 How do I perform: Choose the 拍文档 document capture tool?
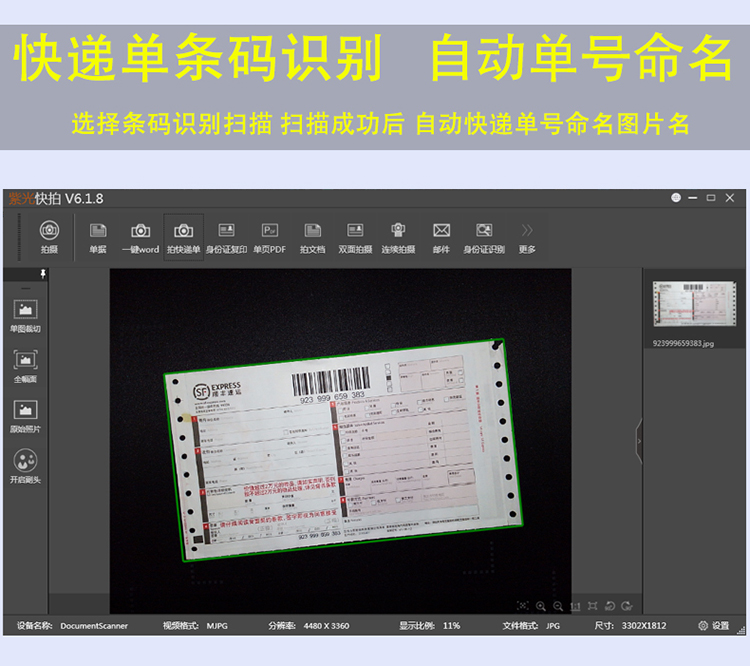(x=312, y=237)
